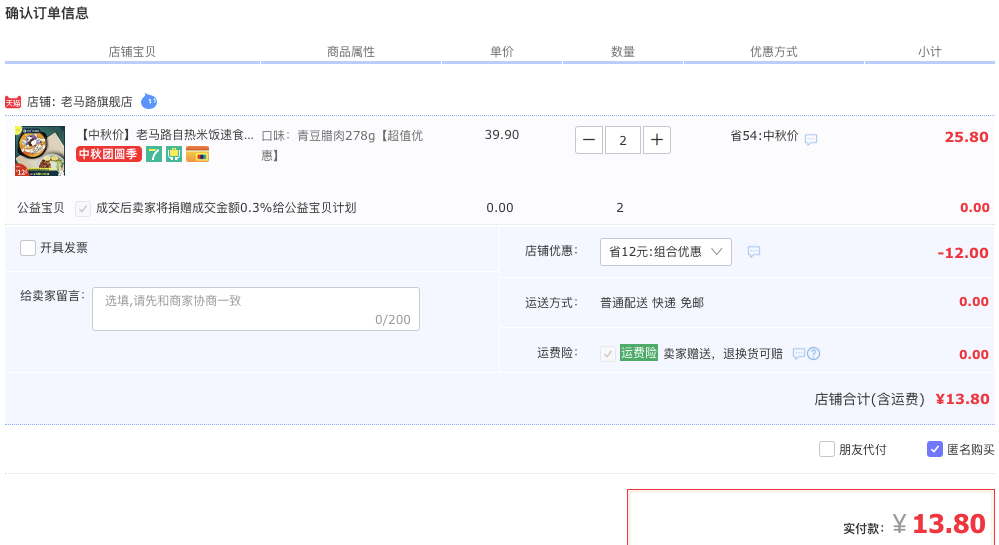
Task: Click the -12.00 shop discount amount
Action: coord(963,253)
